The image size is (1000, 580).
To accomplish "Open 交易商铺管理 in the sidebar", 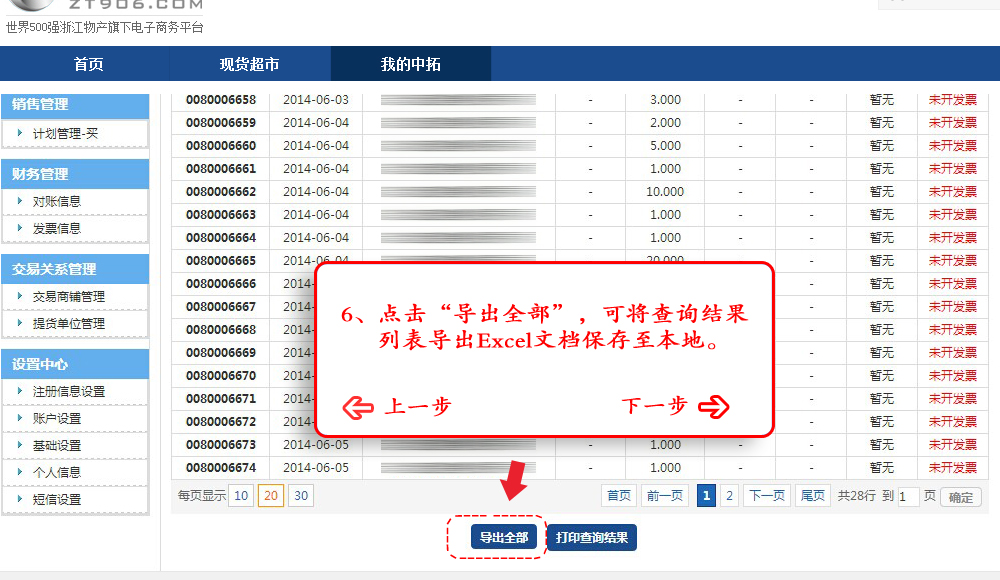I will pyautogui.click(x=68, y=297).
